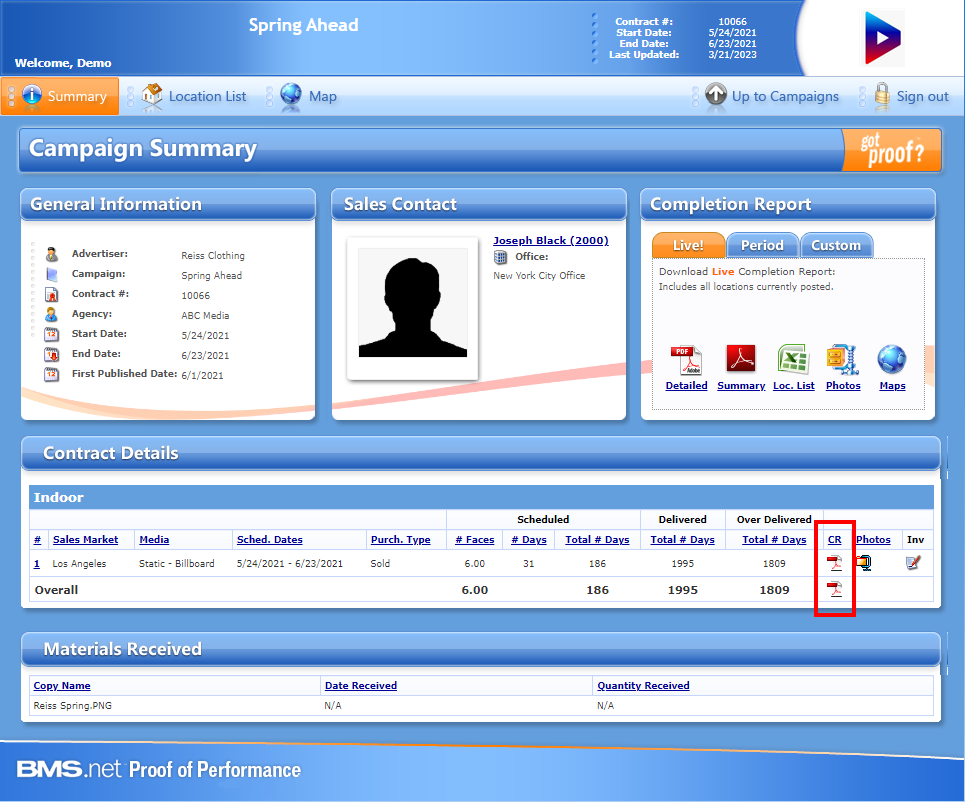Viewport: 965px width, 802px height.
Task: Open the Inv icon for Los Angeles
Action: coord(912,563)
